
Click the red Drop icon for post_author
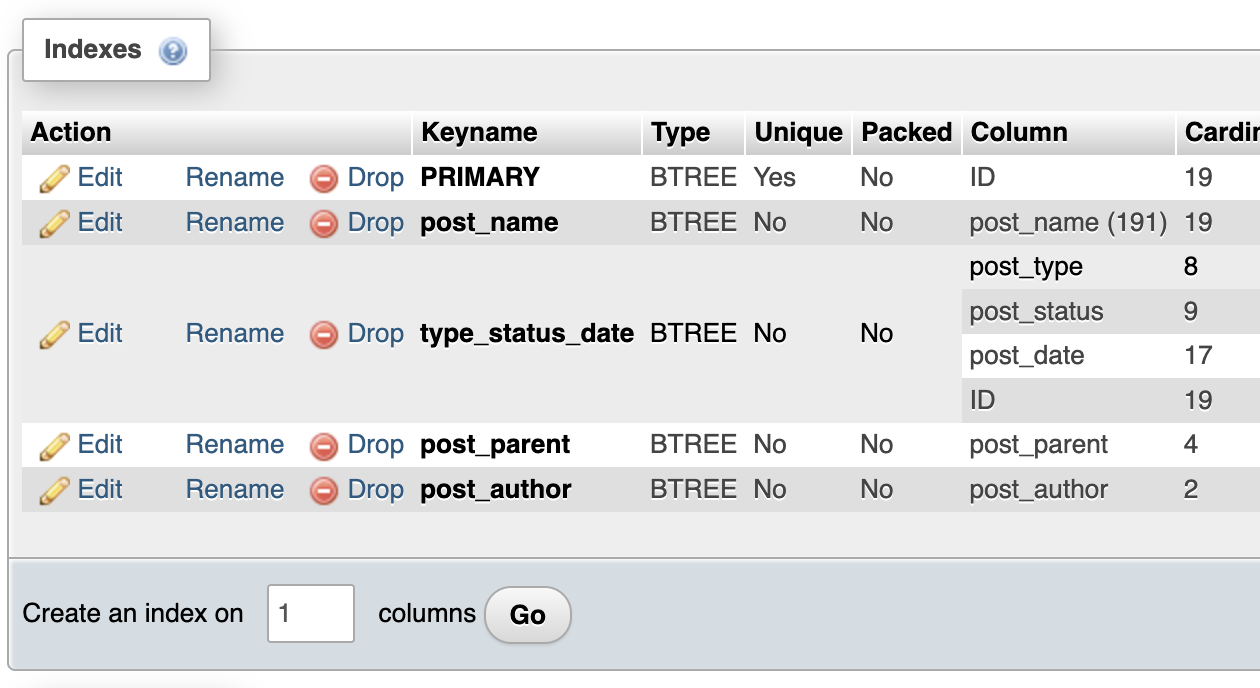tap(322, 489)
